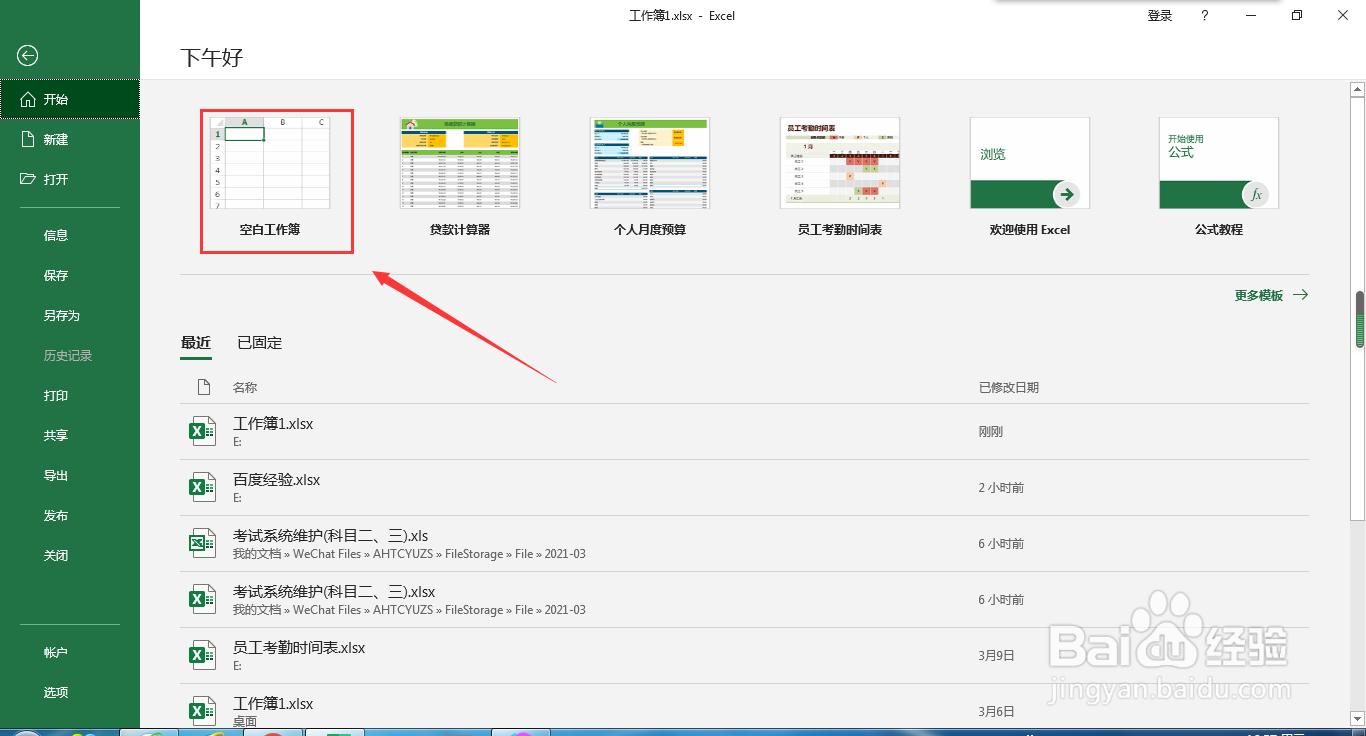Open the 打印 (Print) section
The image size is (1366, 736).
tap(56, 395)
